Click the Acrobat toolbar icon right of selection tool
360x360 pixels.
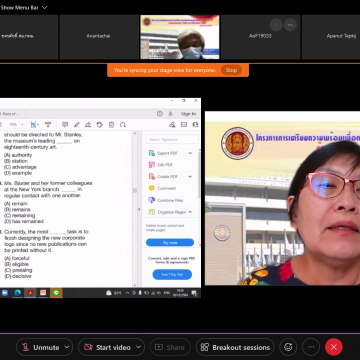tap(48, 125)
